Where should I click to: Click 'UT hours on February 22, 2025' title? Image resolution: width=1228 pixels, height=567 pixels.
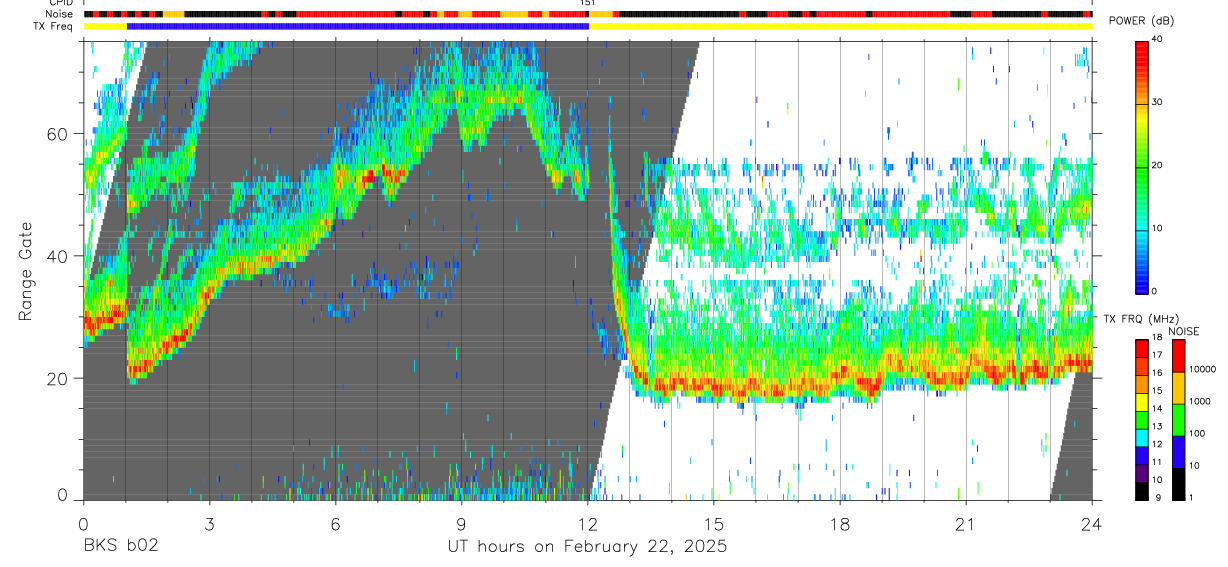pyautogui.click(x=587, y=547)
